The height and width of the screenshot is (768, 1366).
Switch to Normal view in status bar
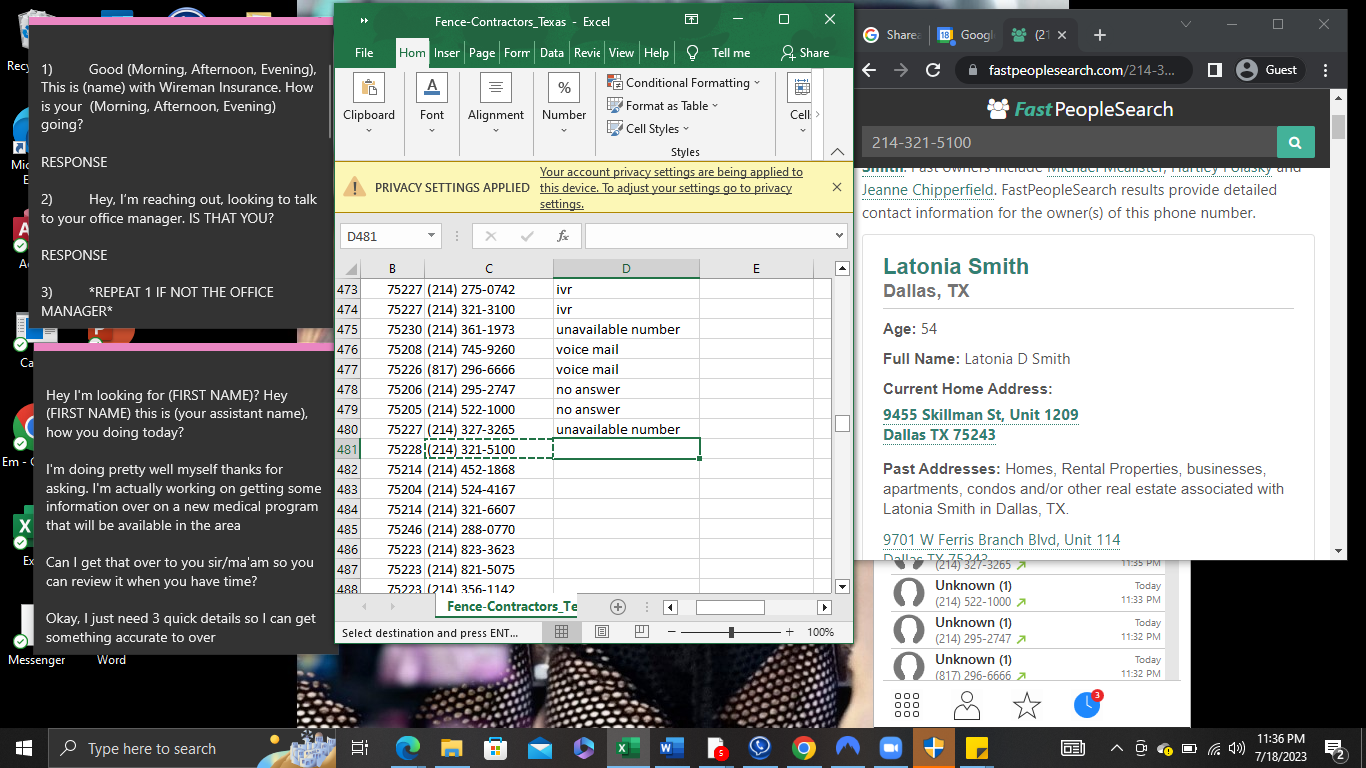point(562,632)
